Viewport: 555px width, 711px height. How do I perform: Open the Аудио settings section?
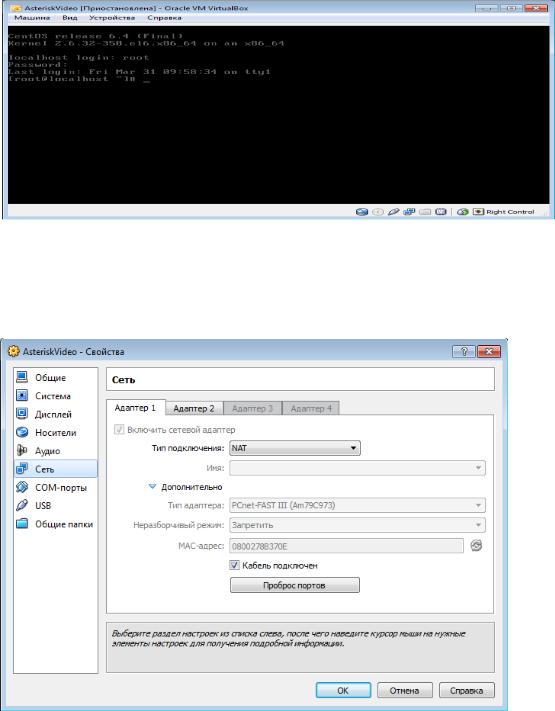[x=56, y=451]
